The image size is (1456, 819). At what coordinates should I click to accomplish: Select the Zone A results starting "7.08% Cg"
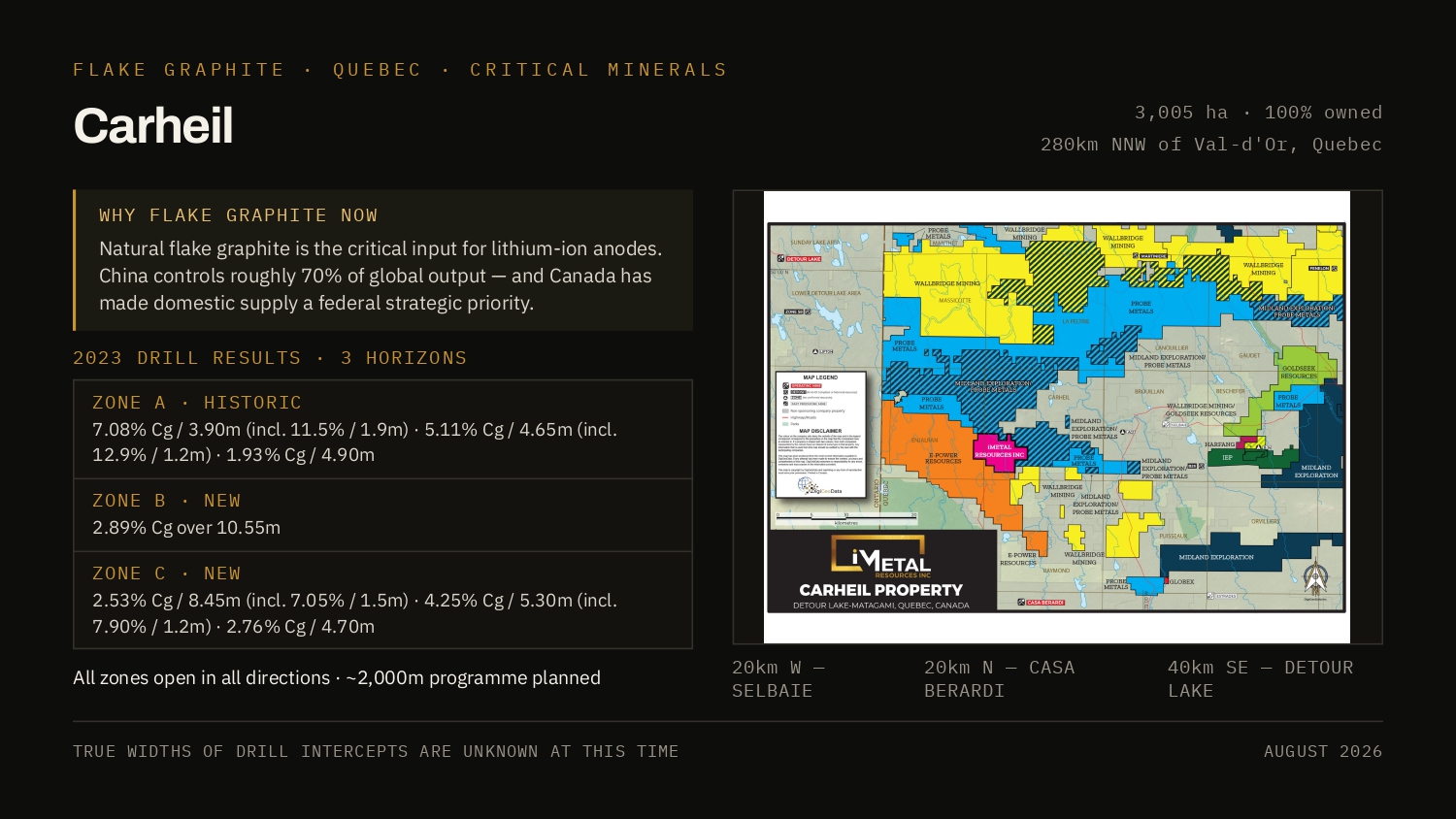pos(355,442)
